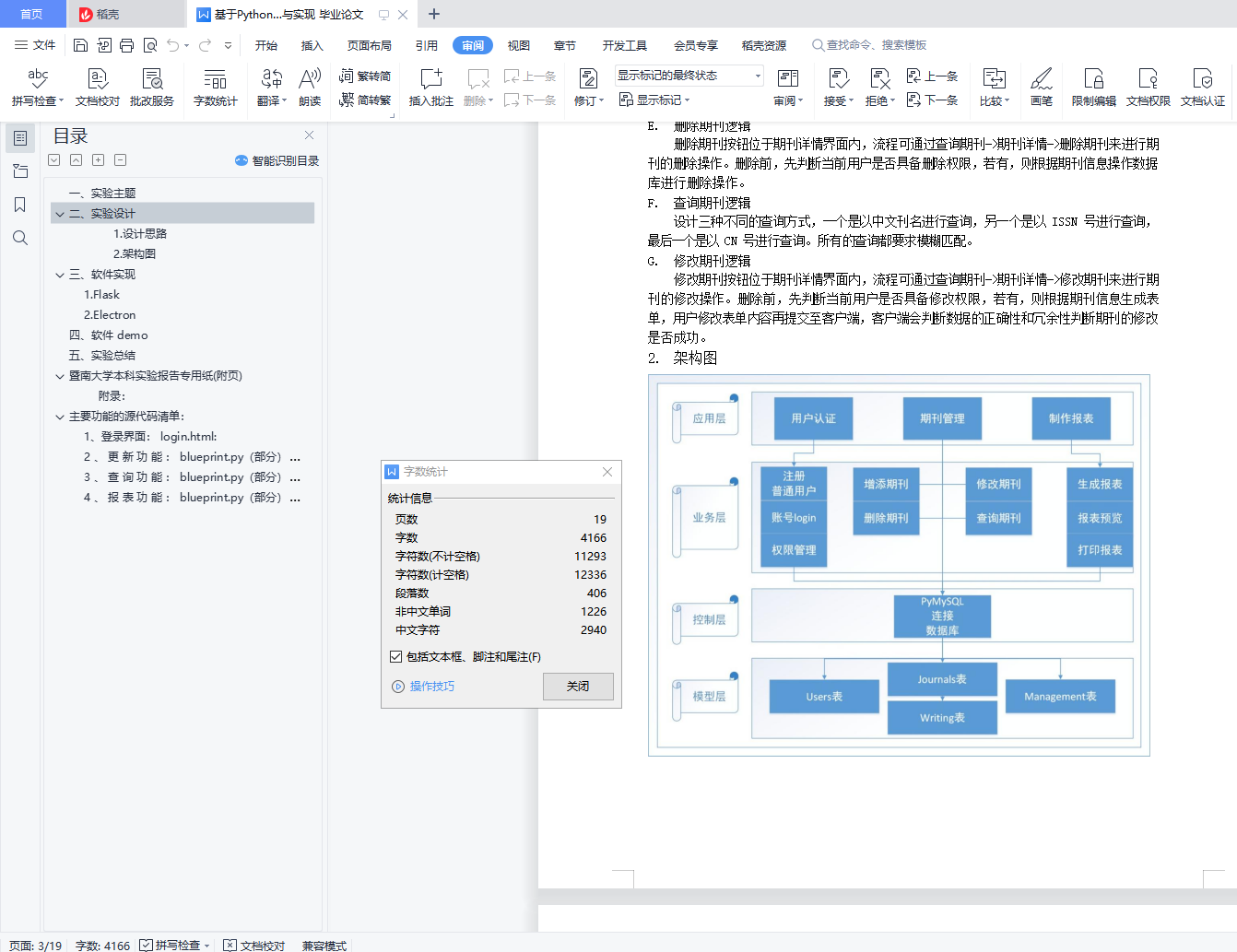Click the redo arrow icon
The image size is (1237, 952).
coord(205,45)
